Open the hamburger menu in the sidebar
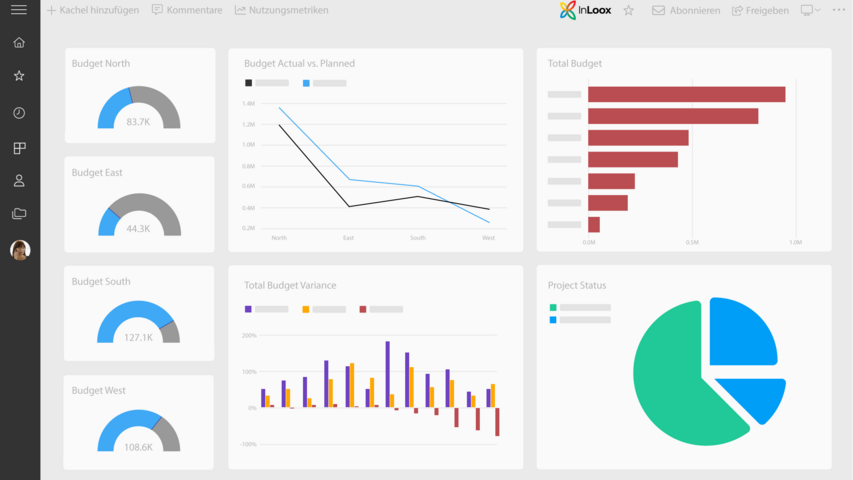This screenshot has width=853, height=480. tap(19, 10)
